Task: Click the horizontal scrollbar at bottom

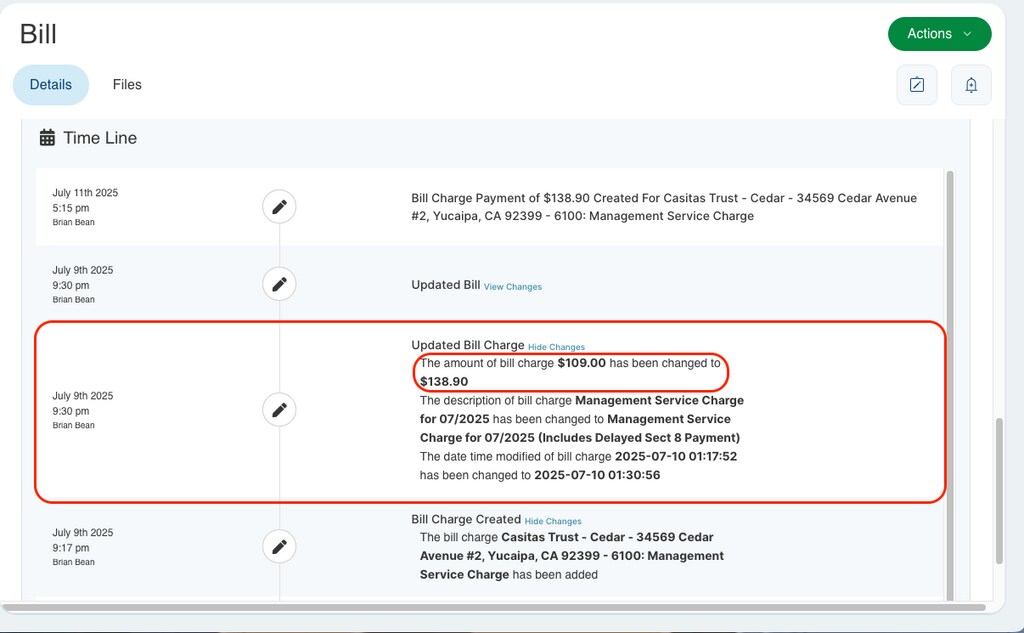Action: tap(494, 607)
